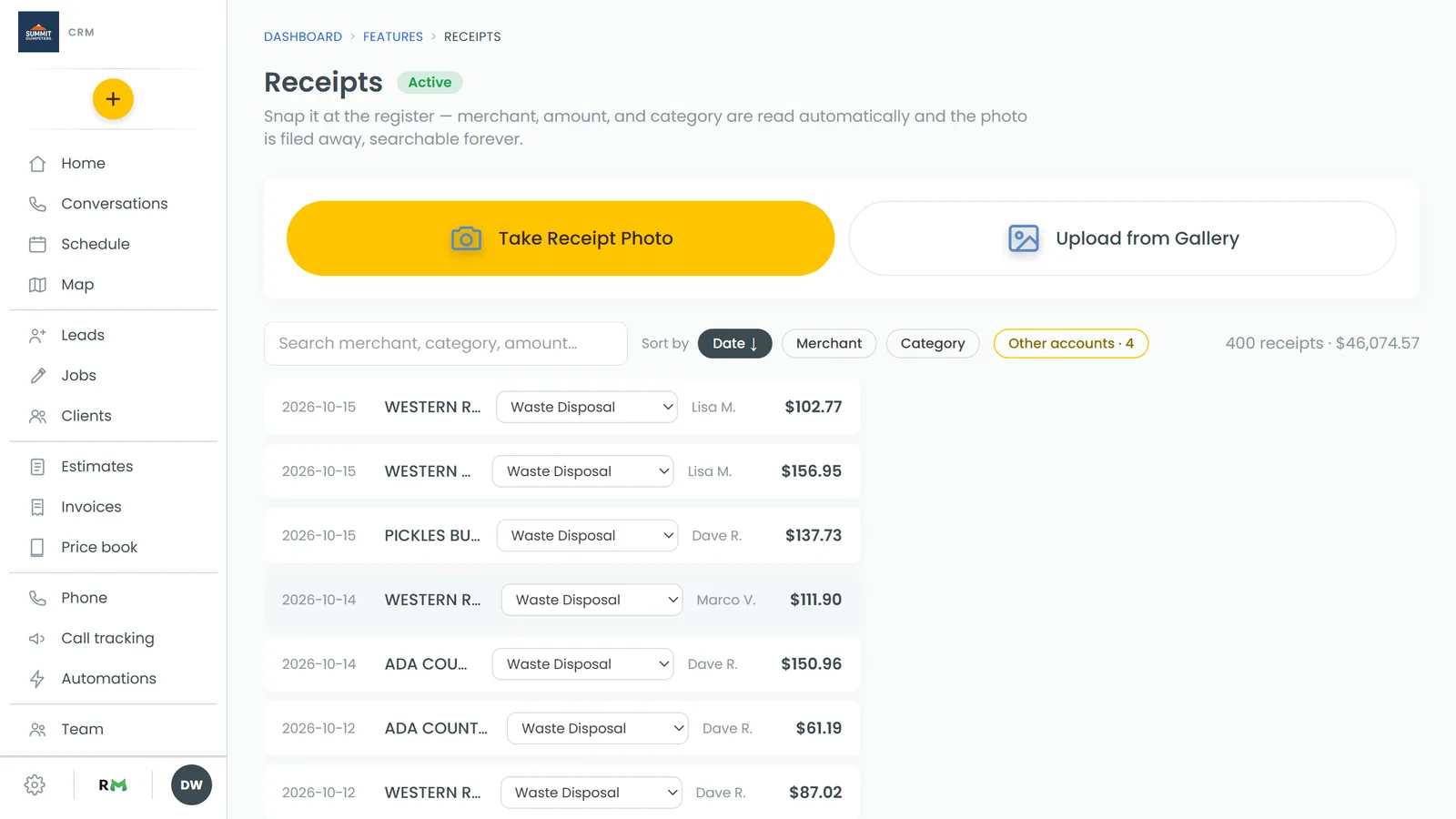Open the Phone sidebar icon
1456x819 pixels.
point(37,598)
